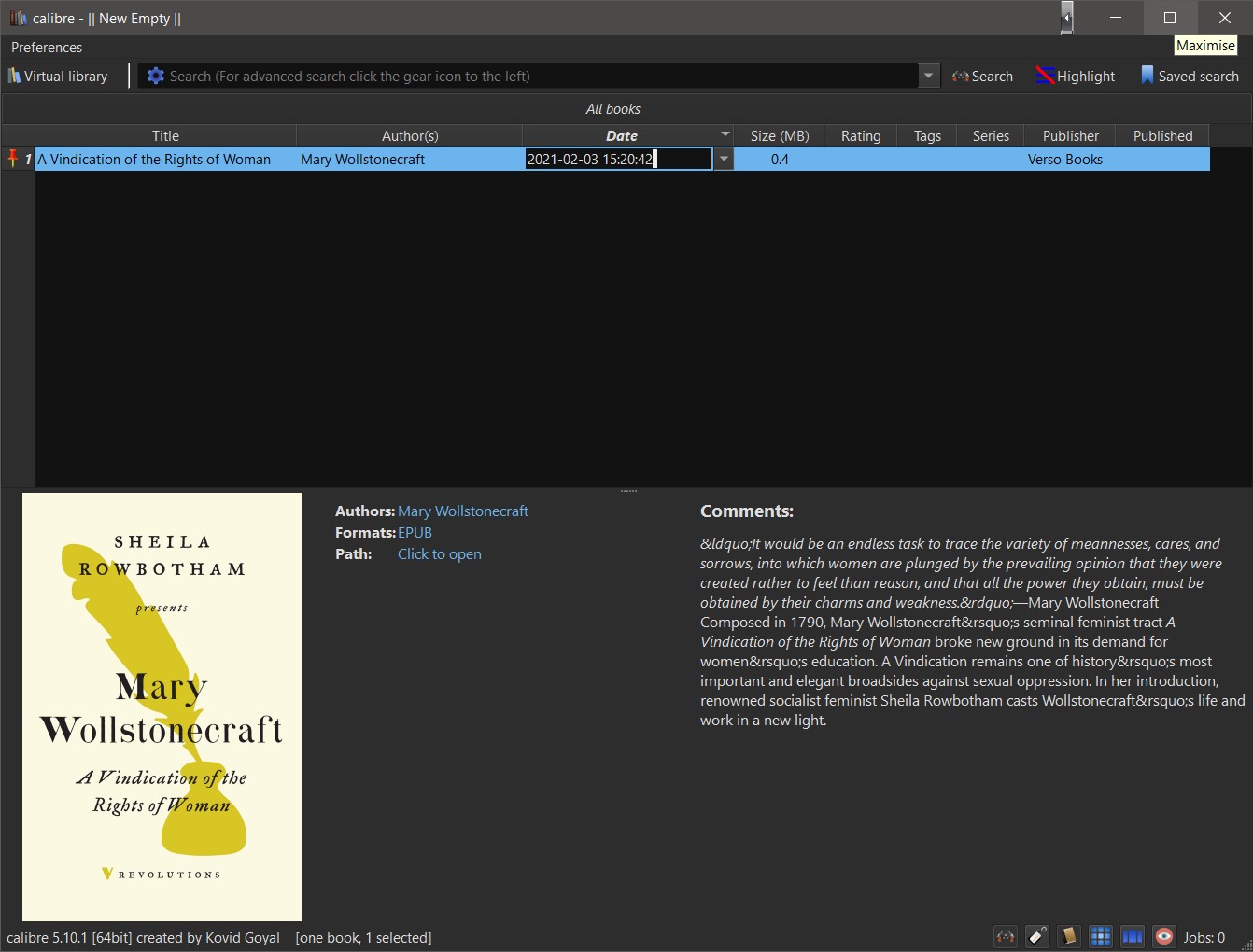The height and width of the screenshot is (952, 1253).
Task: Click the calibre app icon in title bar
Action: (x=18, y=18)
